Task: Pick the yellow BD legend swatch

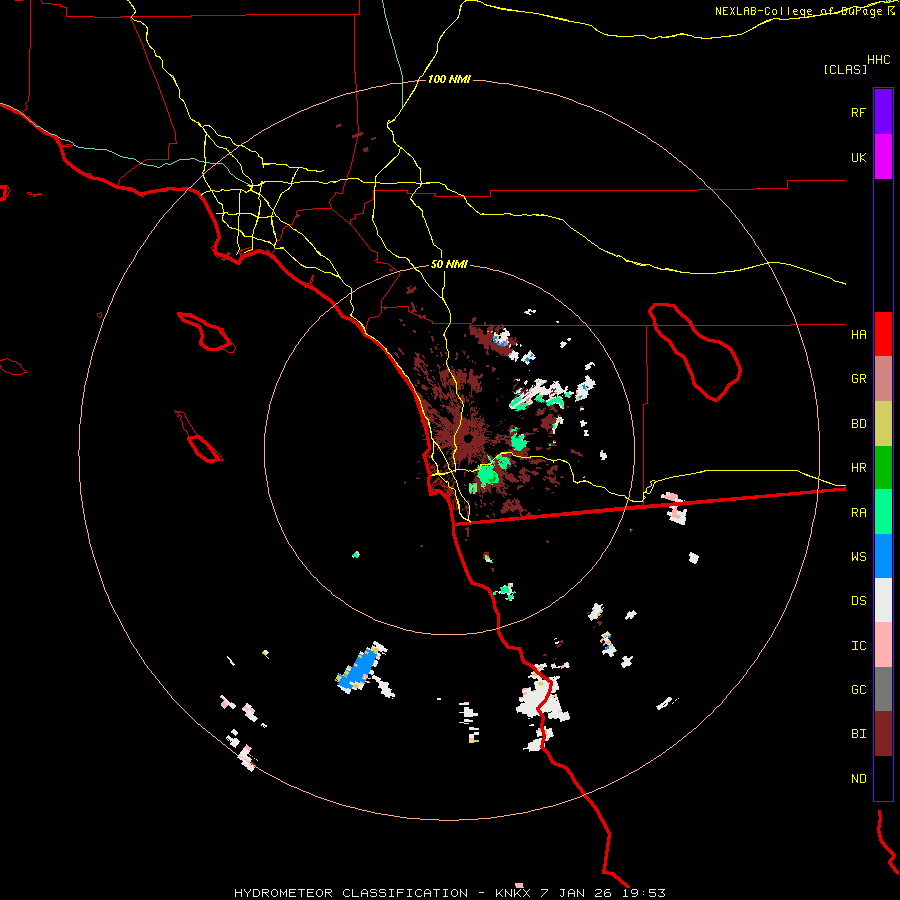Action: [883, 424]
